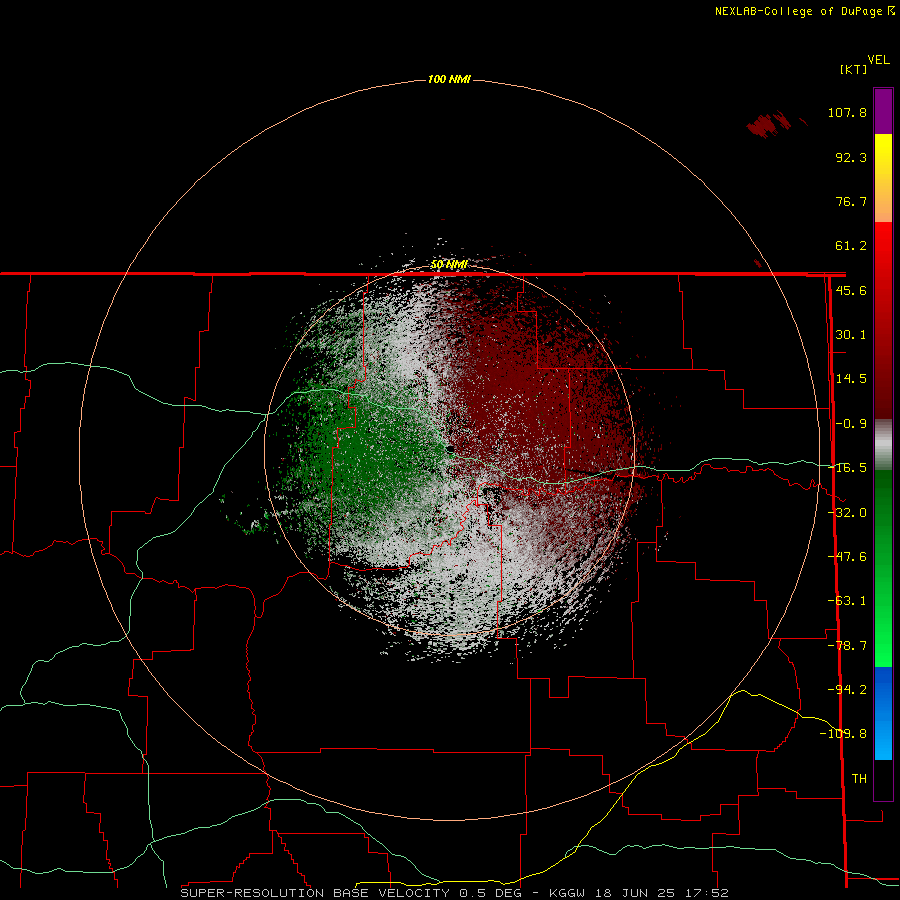The height and width of the screenshot is (900, 900).
Task: Click the 30.1 velocity scale value
Action: pos(851,335)
